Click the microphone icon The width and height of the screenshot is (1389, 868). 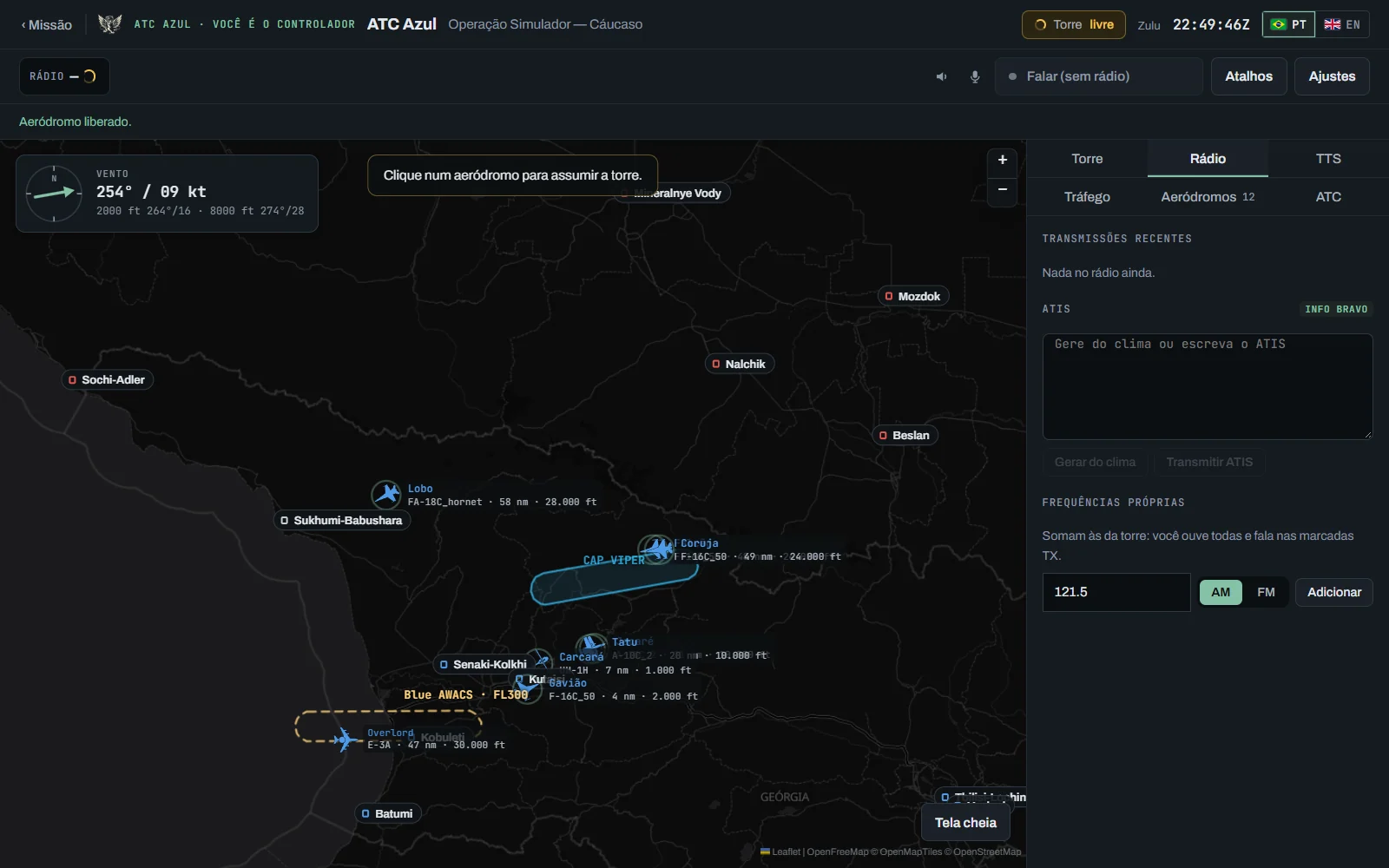(x=975, y=76)
